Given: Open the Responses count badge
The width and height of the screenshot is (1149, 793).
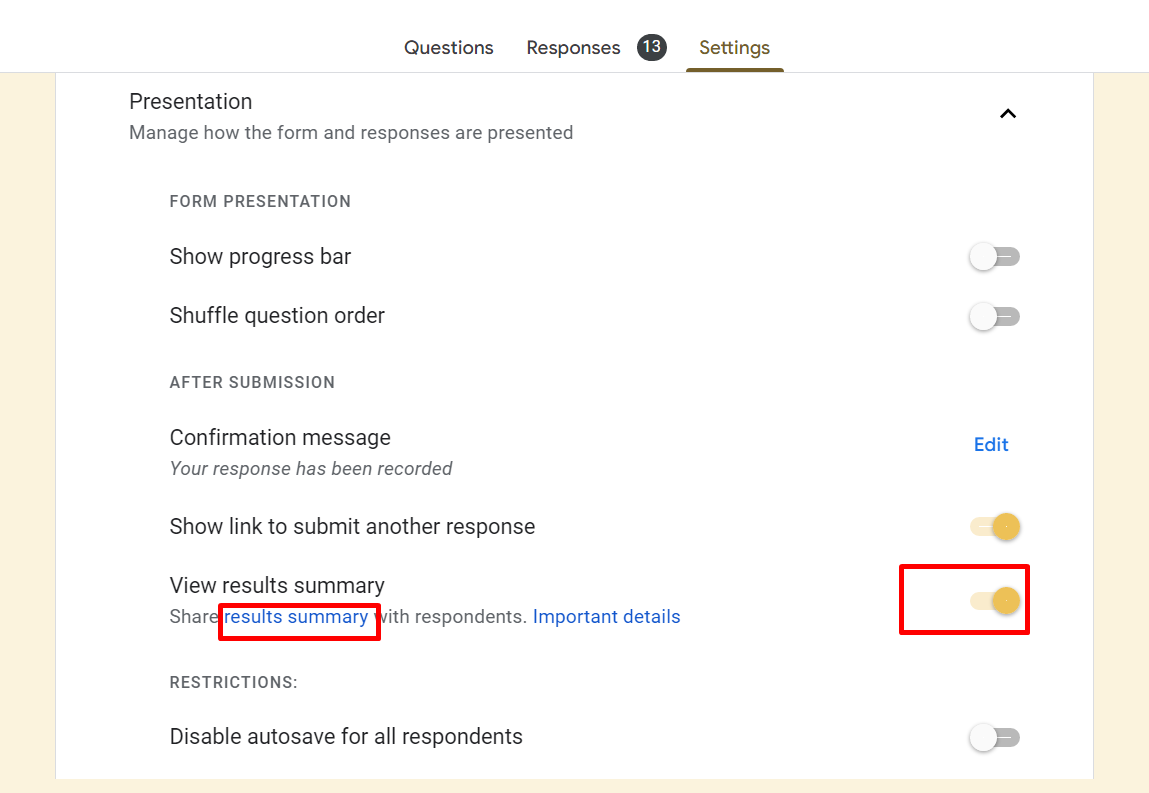Looking at the screenshot, I should pyautogui.click(x=652, y=47).
